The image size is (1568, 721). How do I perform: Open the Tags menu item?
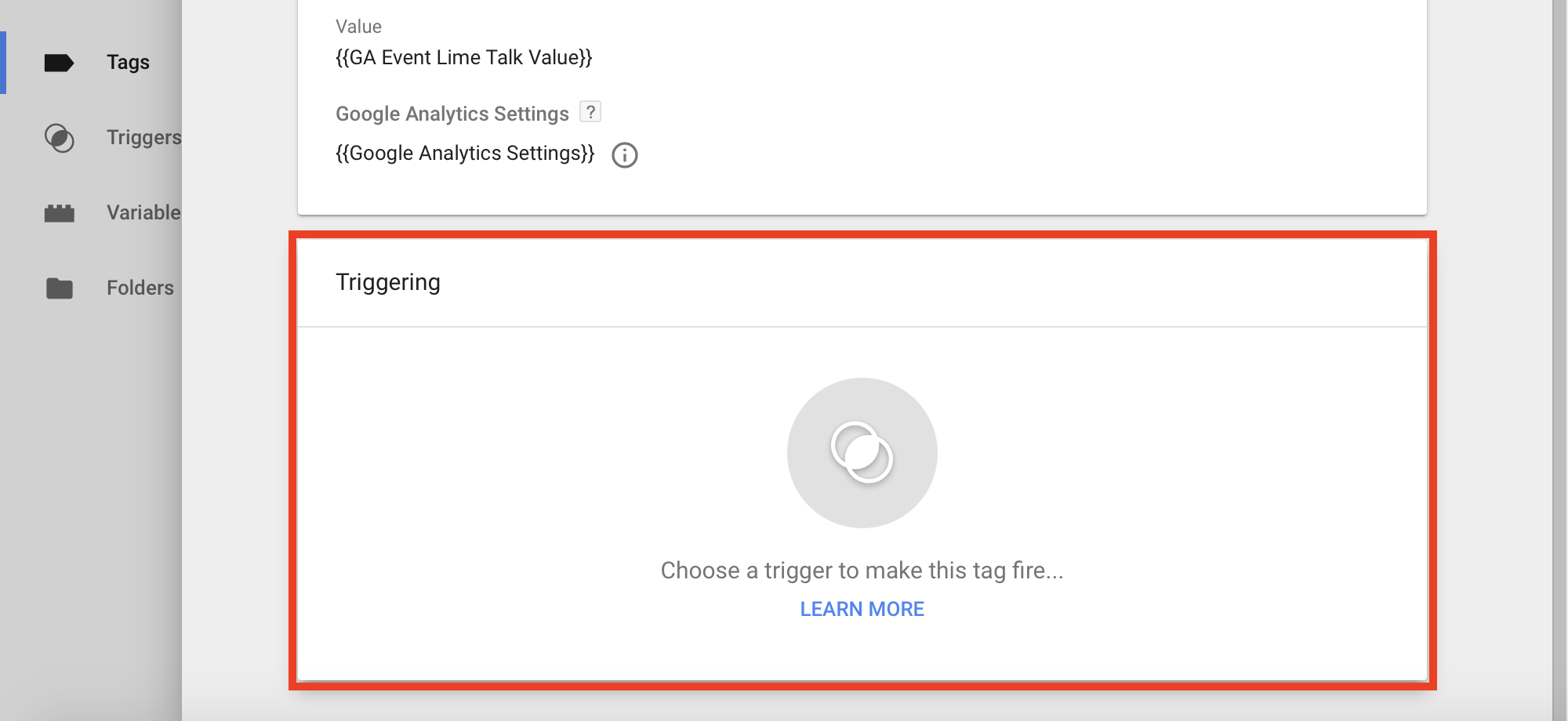point(128,63)
